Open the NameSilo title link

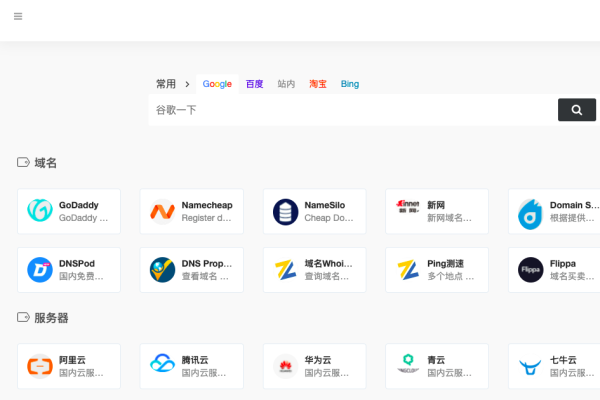tap(324, 205)
